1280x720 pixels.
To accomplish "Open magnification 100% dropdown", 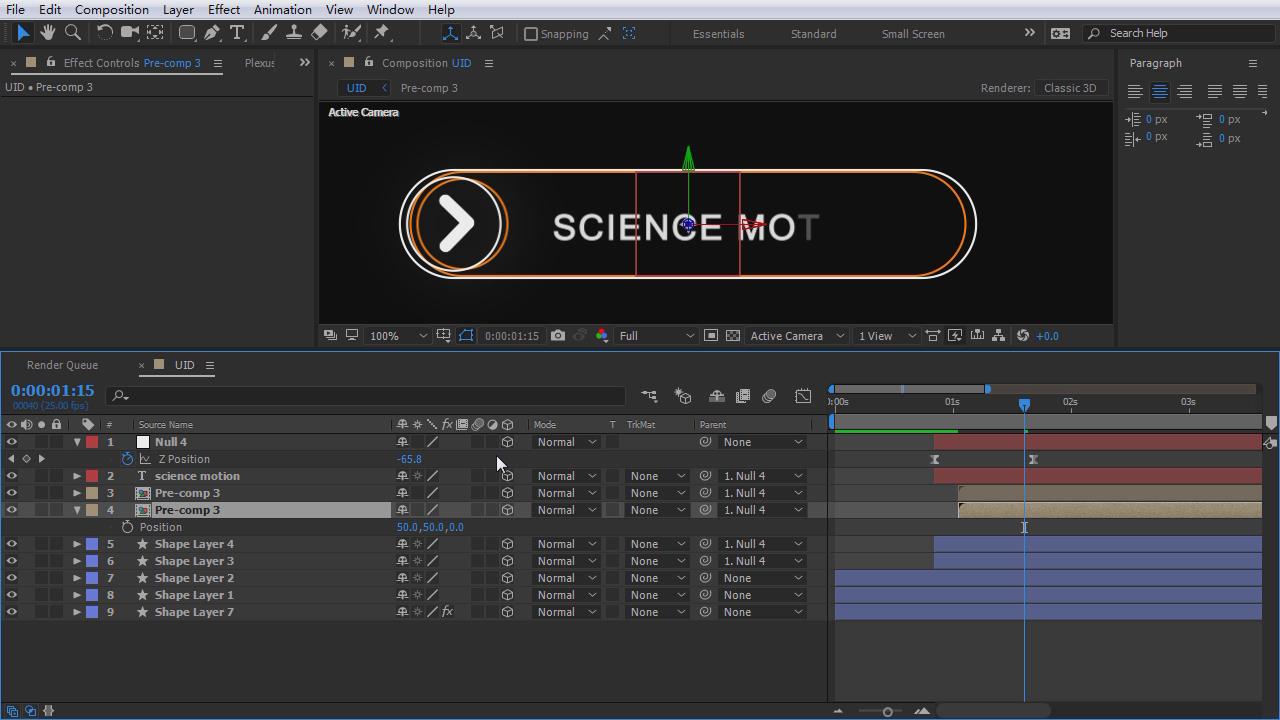I will tap(398, 336).
